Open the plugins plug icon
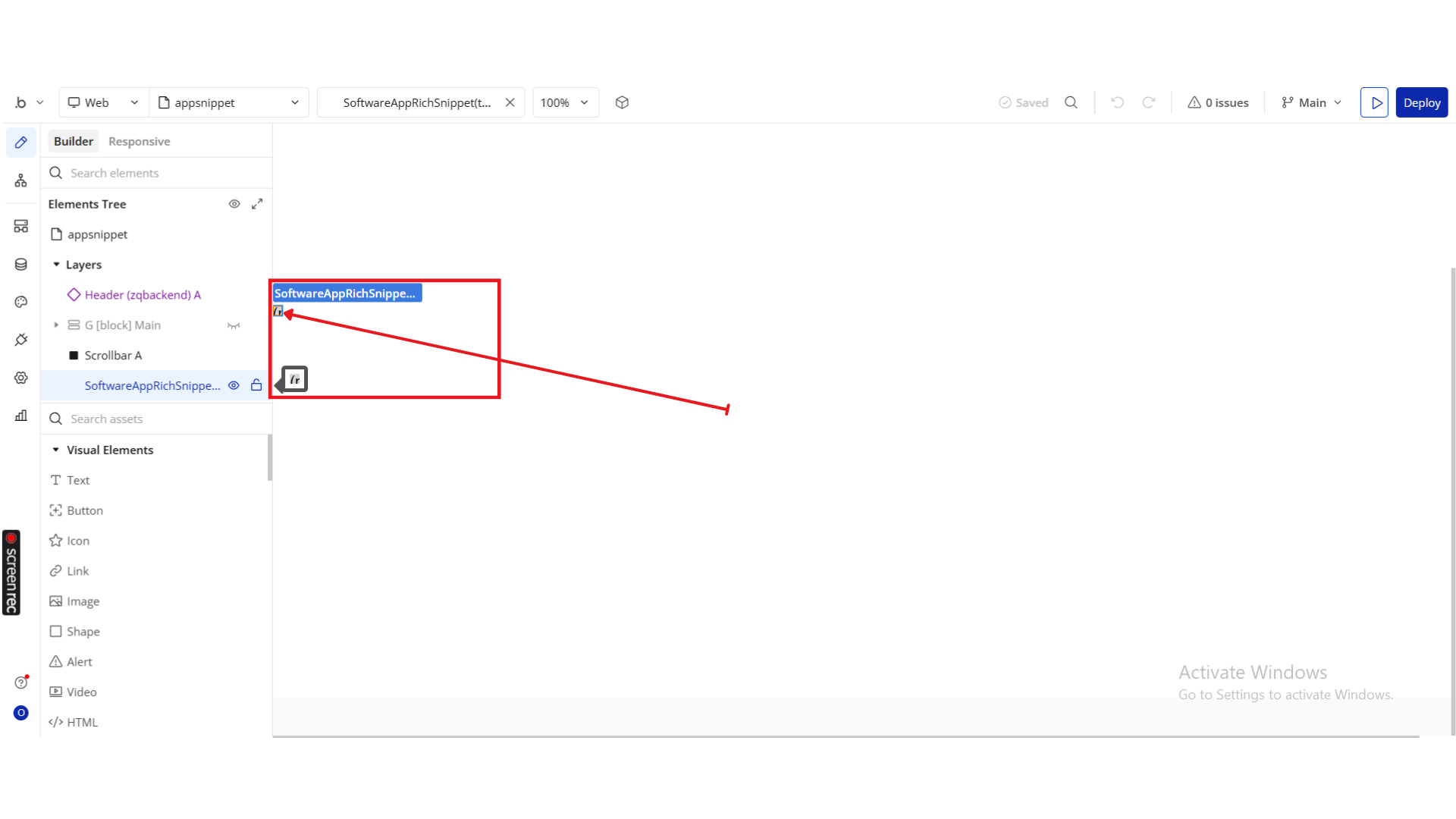Viewport: 1456px width, 819px height. pos(20,340)
